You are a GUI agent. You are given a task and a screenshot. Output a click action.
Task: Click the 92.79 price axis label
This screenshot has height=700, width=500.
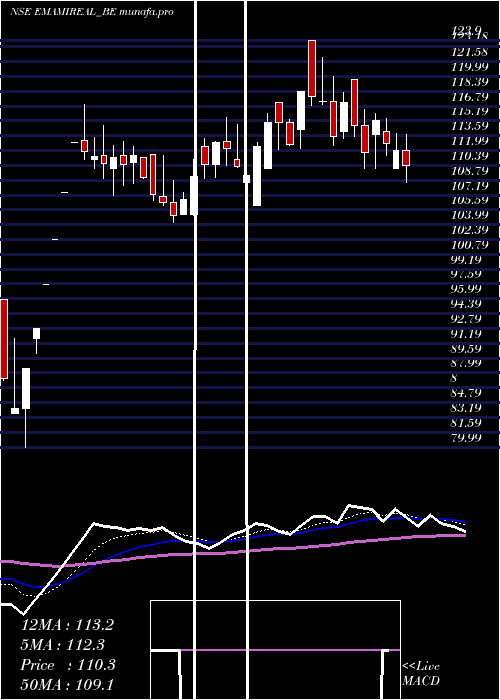(x=467, y=319)
